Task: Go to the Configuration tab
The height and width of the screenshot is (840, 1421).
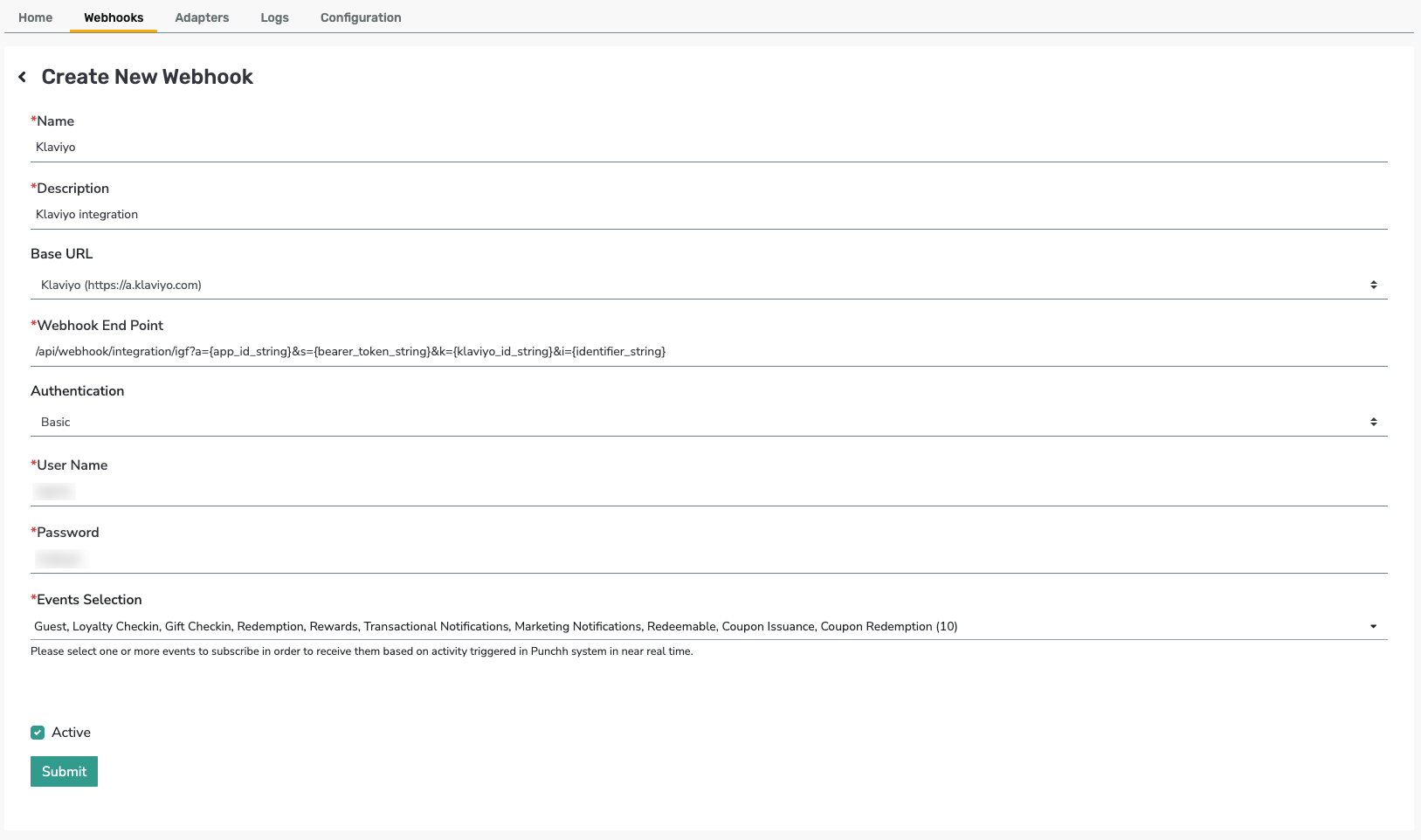Action: [x=361, y=17]
